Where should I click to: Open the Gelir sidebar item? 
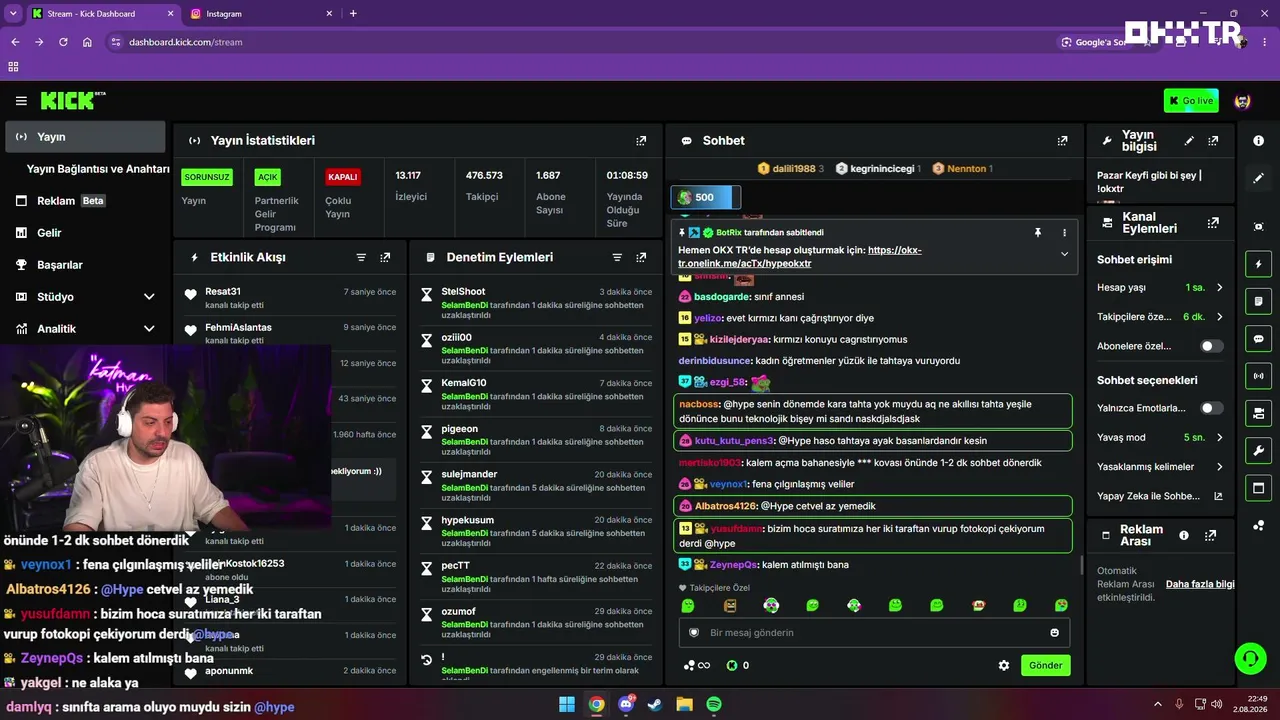86,233
